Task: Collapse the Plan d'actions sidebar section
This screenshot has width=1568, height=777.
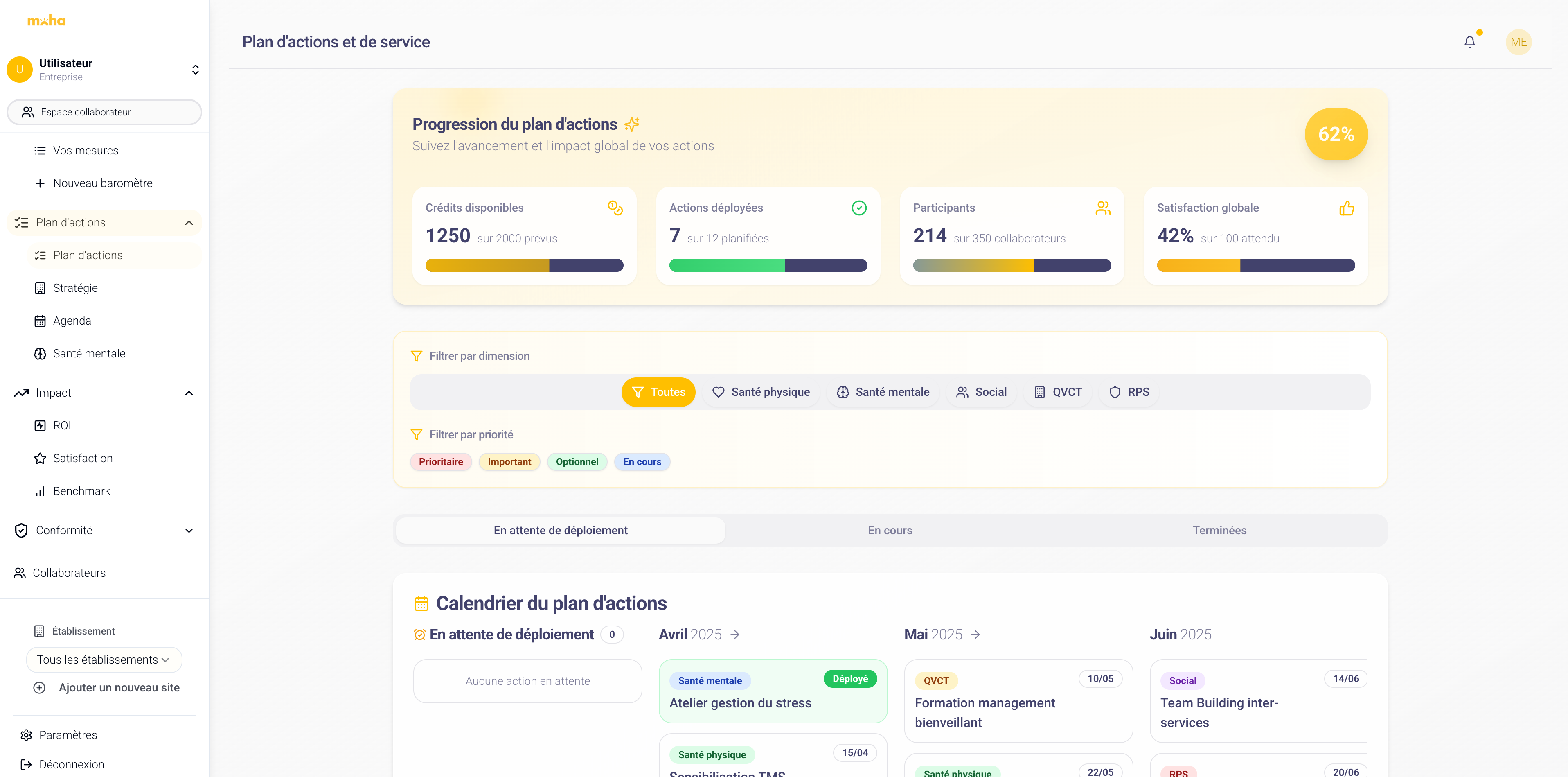Action: 189,223
